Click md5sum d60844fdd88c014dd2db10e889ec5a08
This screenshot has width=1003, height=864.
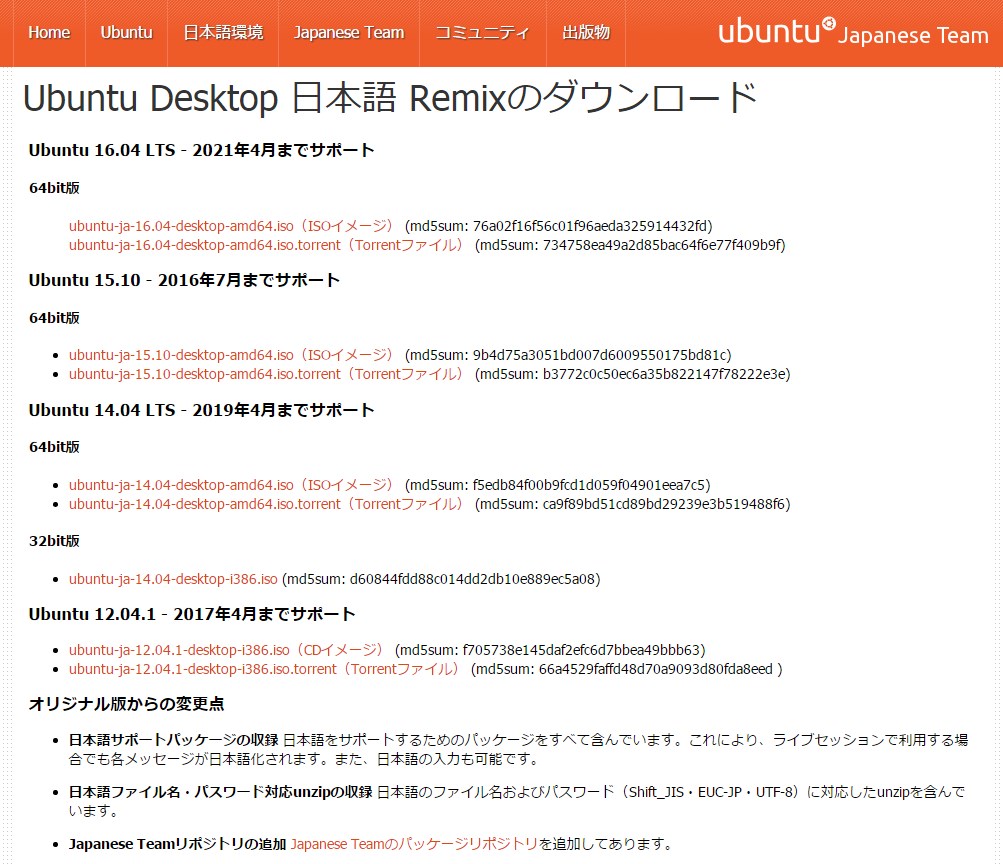pyautogui.click(x=473, y=579)
